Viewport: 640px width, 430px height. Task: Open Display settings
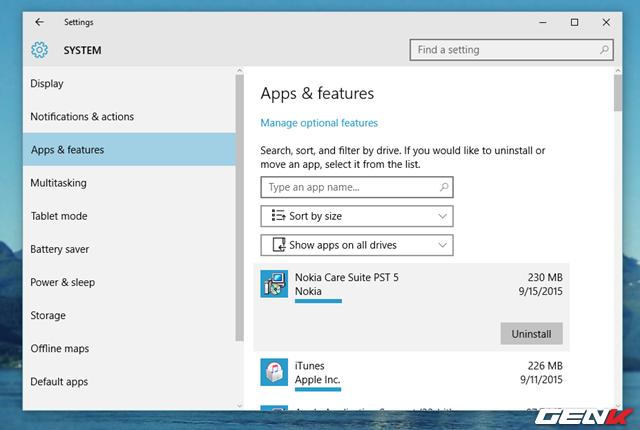129,83
